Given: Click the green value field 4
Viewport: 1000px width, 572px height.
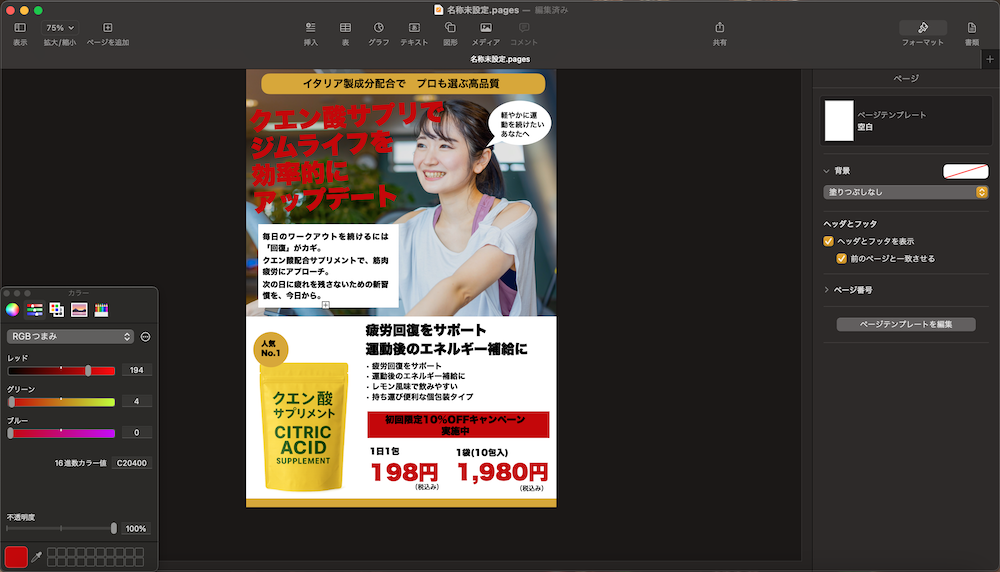Looking at the screenshot, I should click(136, 402).
